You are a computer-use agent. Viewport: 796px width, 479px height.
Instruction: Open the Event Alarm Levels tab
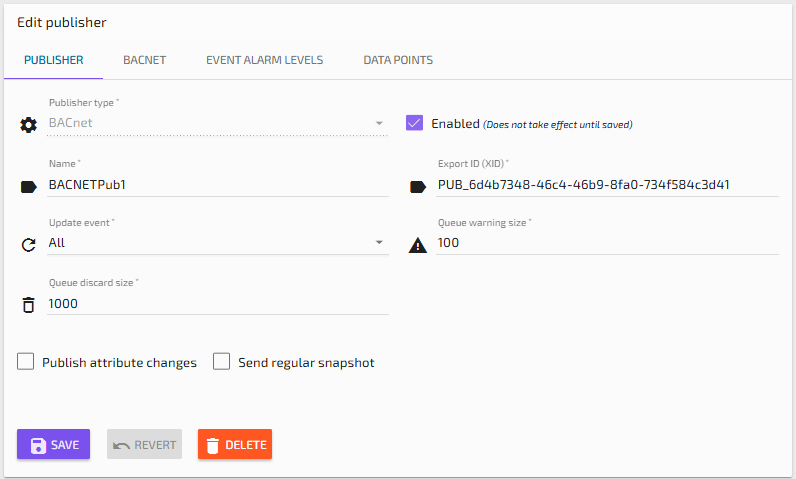[264, 60]
